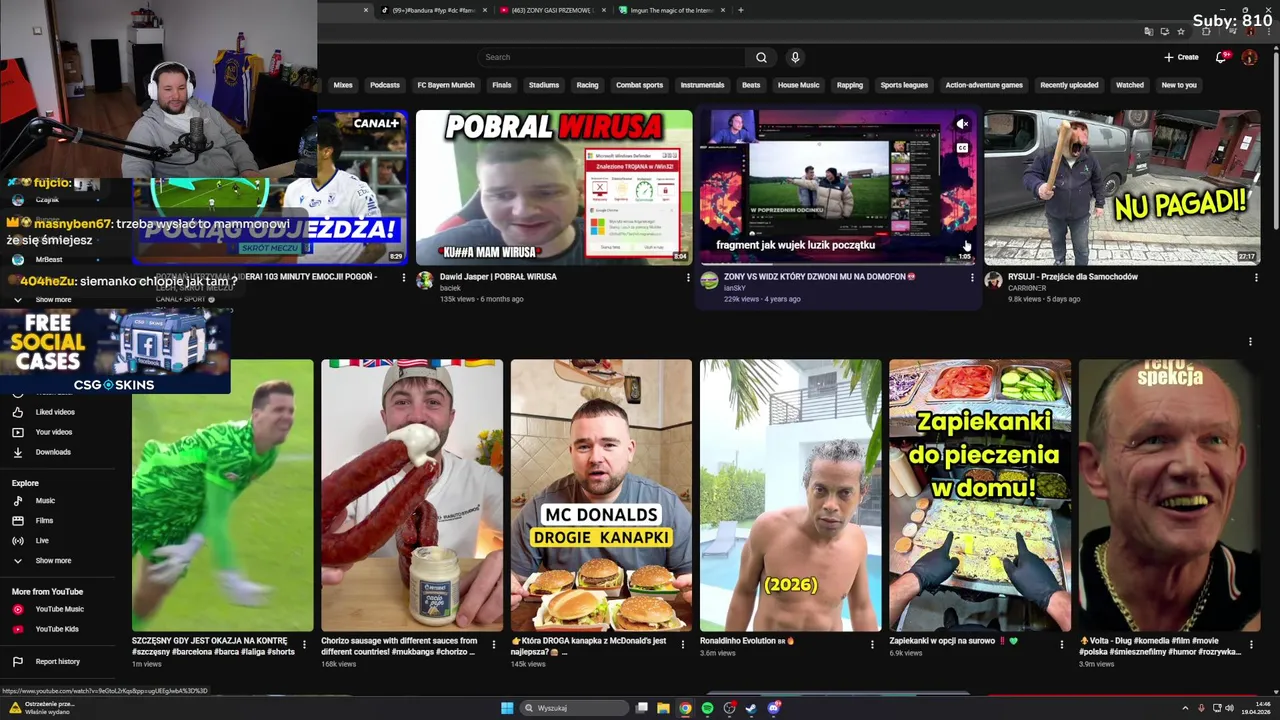Select the Podcasts filter chip
The image size is (1280, 720).
(385, 85)
